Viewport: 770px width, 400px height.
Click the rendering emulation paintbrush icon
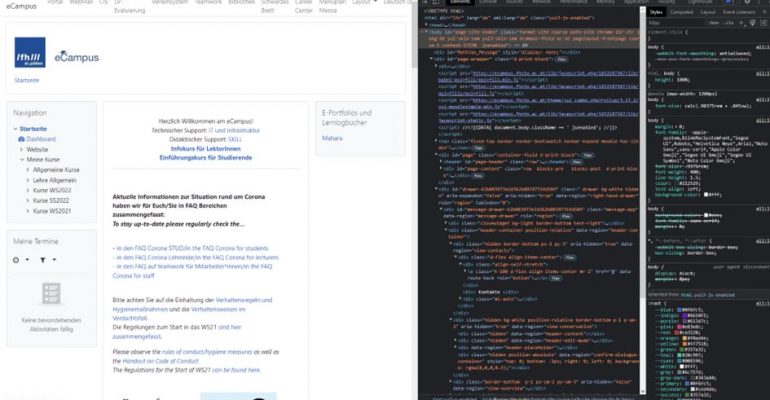click(752, 23)
